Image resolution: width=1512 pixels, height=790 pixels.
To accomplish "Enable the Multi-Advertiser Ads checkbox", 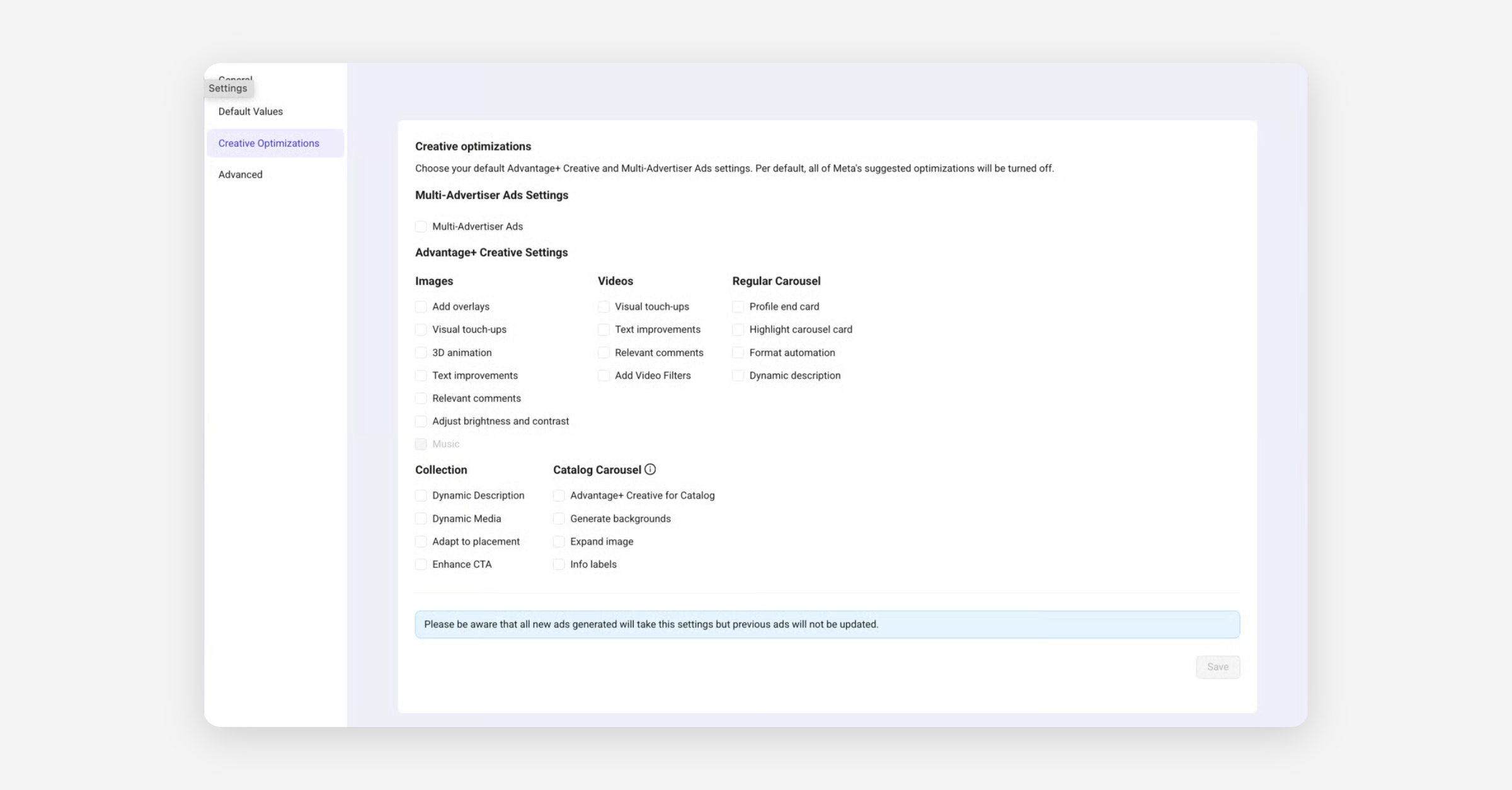I will [x=421, y=227].
